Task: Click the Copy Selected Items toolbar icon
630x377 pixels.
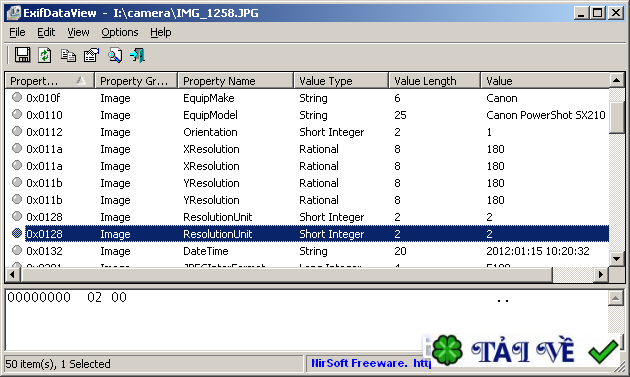Action: pos(68,55)
